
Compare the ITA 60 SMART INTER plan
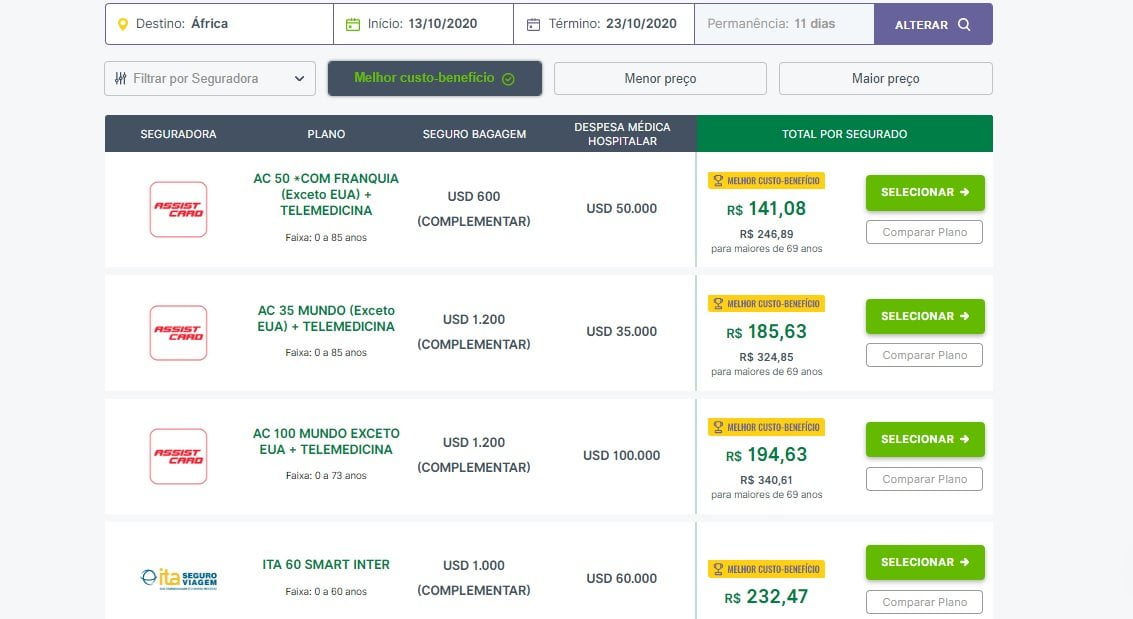924,602
